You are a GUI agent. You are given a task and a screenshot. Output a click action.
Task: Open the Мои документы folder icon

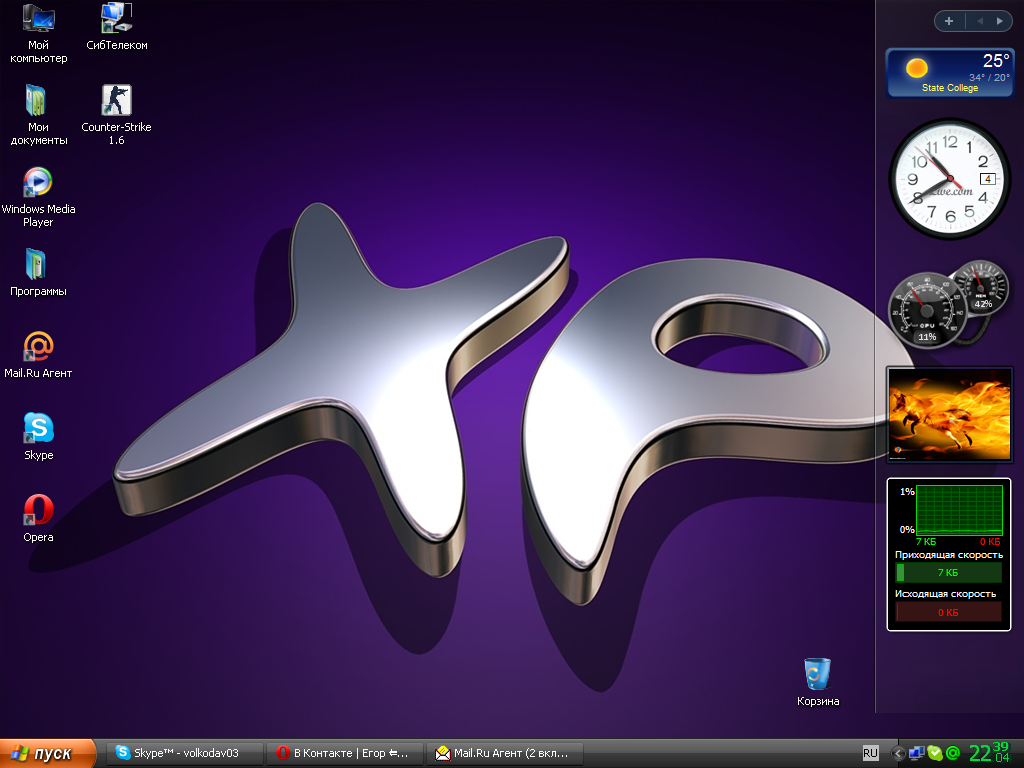tap(38, 101)
